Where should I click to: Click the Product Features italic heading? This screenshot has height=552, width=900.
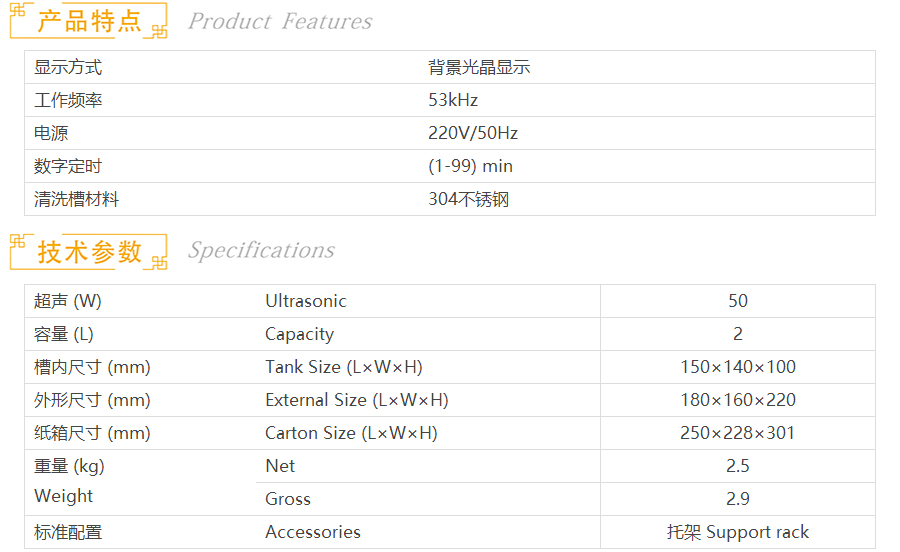pyautogui.click(x=280, y=22)
